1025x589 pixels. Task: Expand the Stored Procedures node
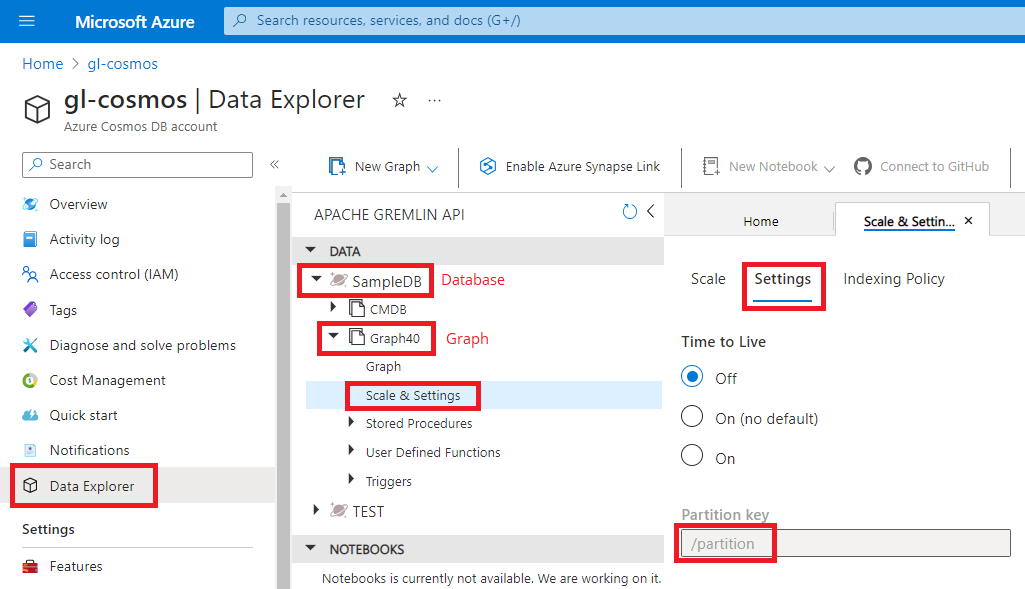click(351, 423)
